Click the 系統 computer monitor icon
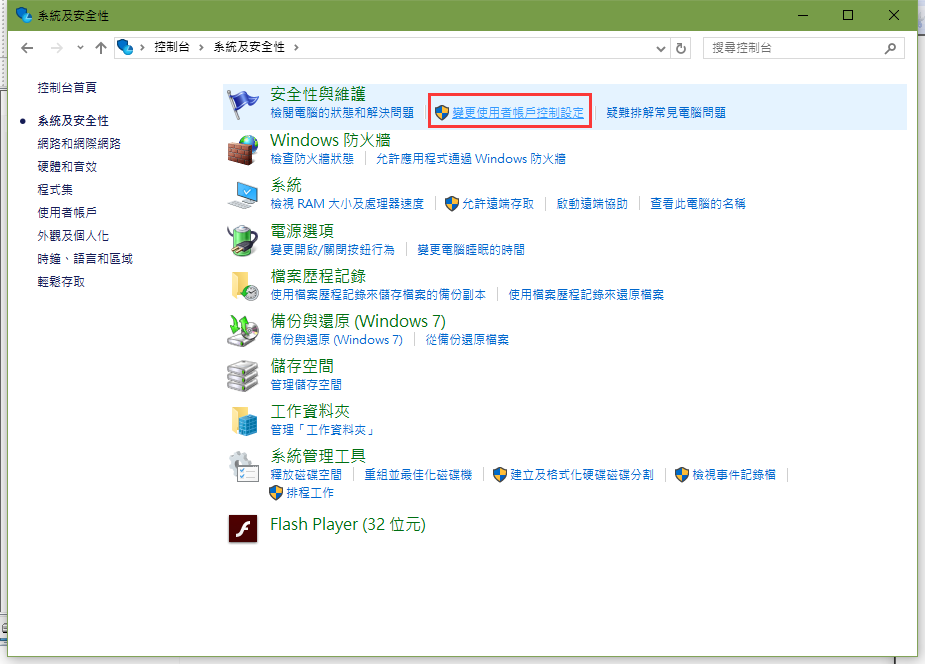This screenshot has width=925, height=664. [x=243, y=195]
